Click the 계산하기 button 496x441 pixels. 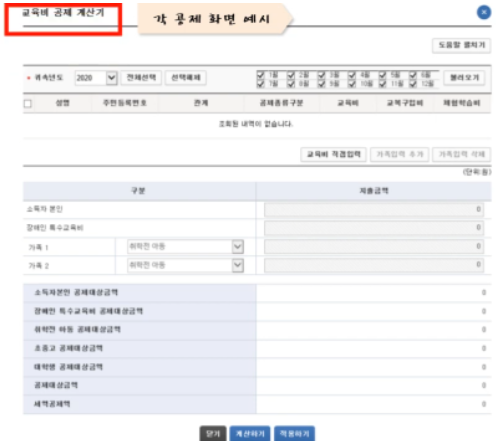[x=250, y=433]
